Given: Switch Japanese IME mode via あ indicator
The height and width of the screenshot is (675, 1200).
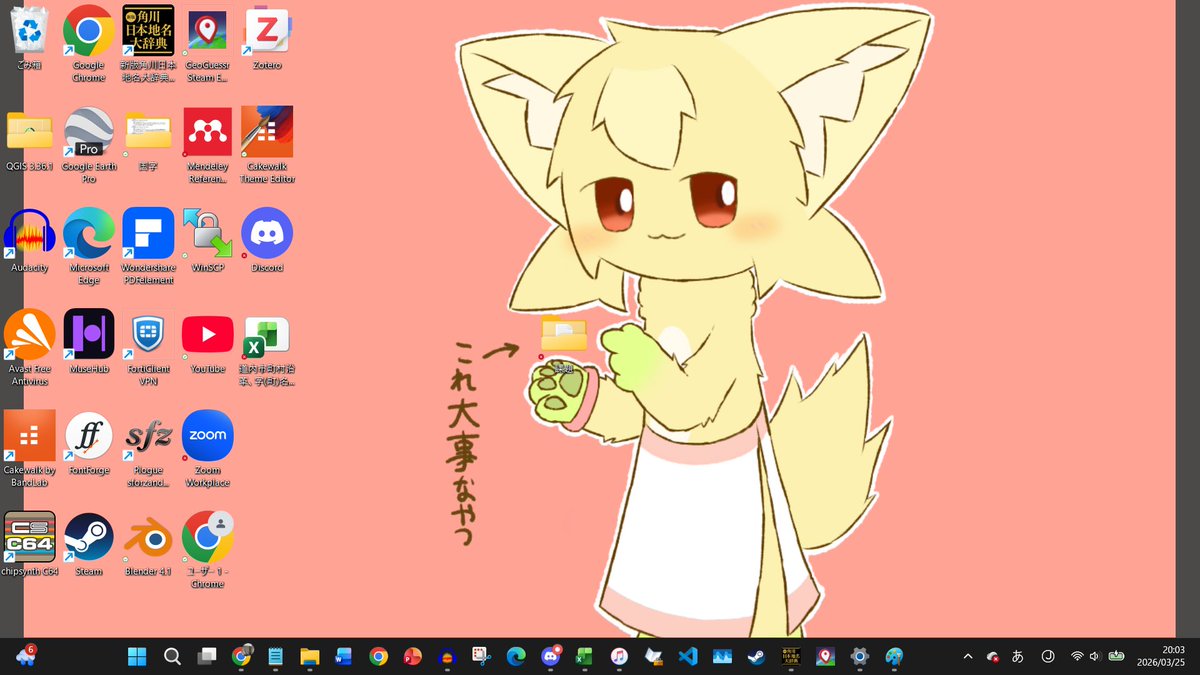Looking at the screenshot, I should coord(1016,657).
